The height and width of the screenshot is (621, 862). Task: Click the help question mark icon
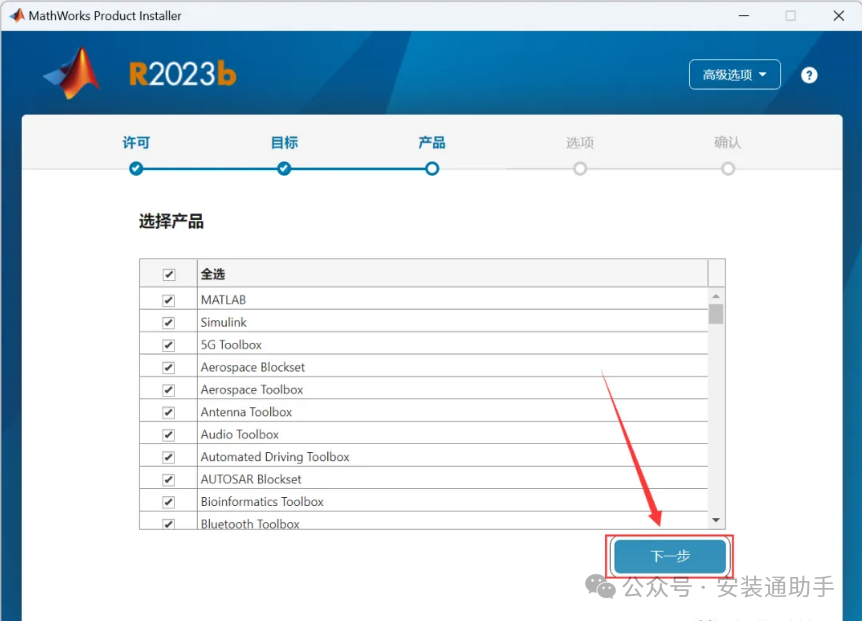click(x=809, y=75)
